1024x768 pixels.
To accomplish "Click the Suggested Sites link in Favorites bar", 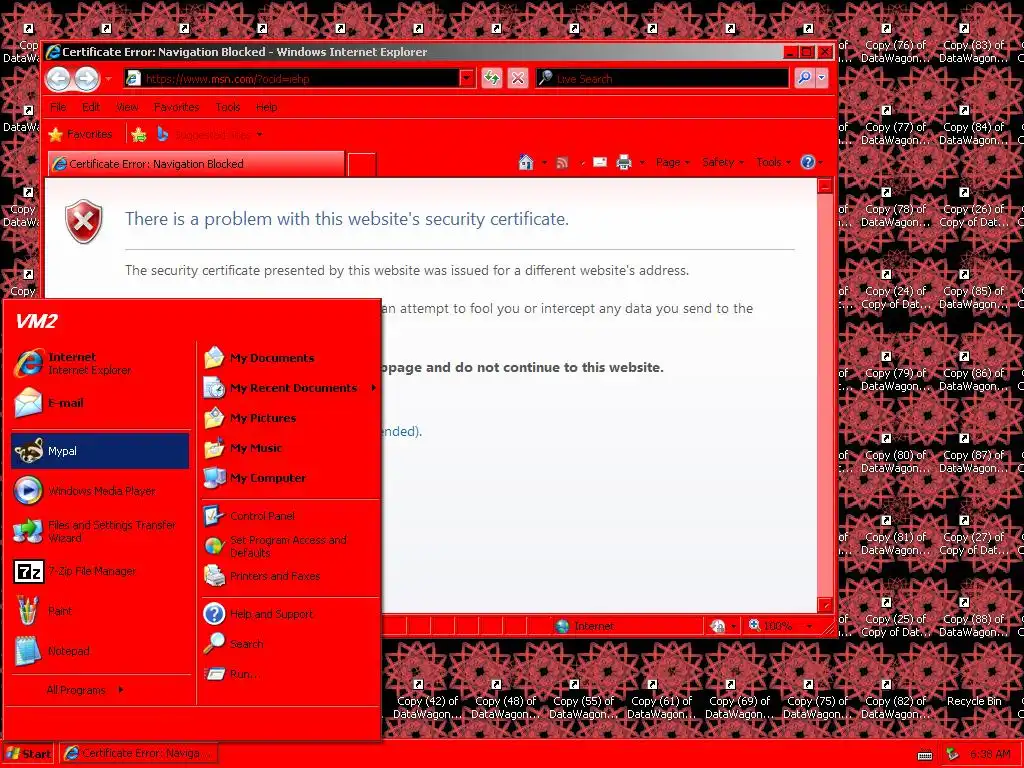I will coord(209,135).
